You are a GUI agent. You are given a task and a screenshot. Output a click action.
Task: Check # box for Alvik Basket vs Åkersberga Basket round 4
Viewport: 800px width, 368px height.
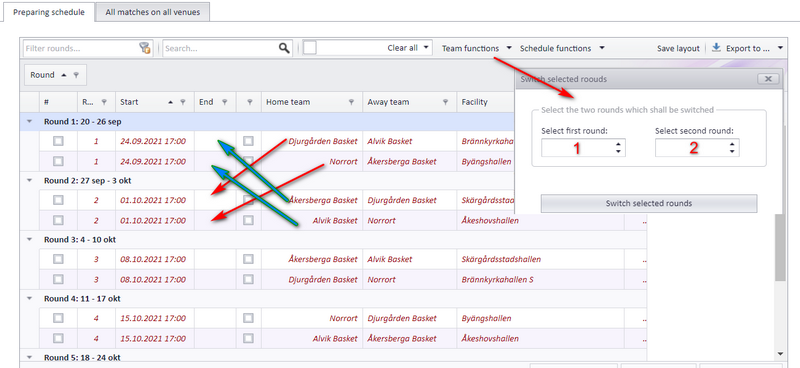pos(58,338)
